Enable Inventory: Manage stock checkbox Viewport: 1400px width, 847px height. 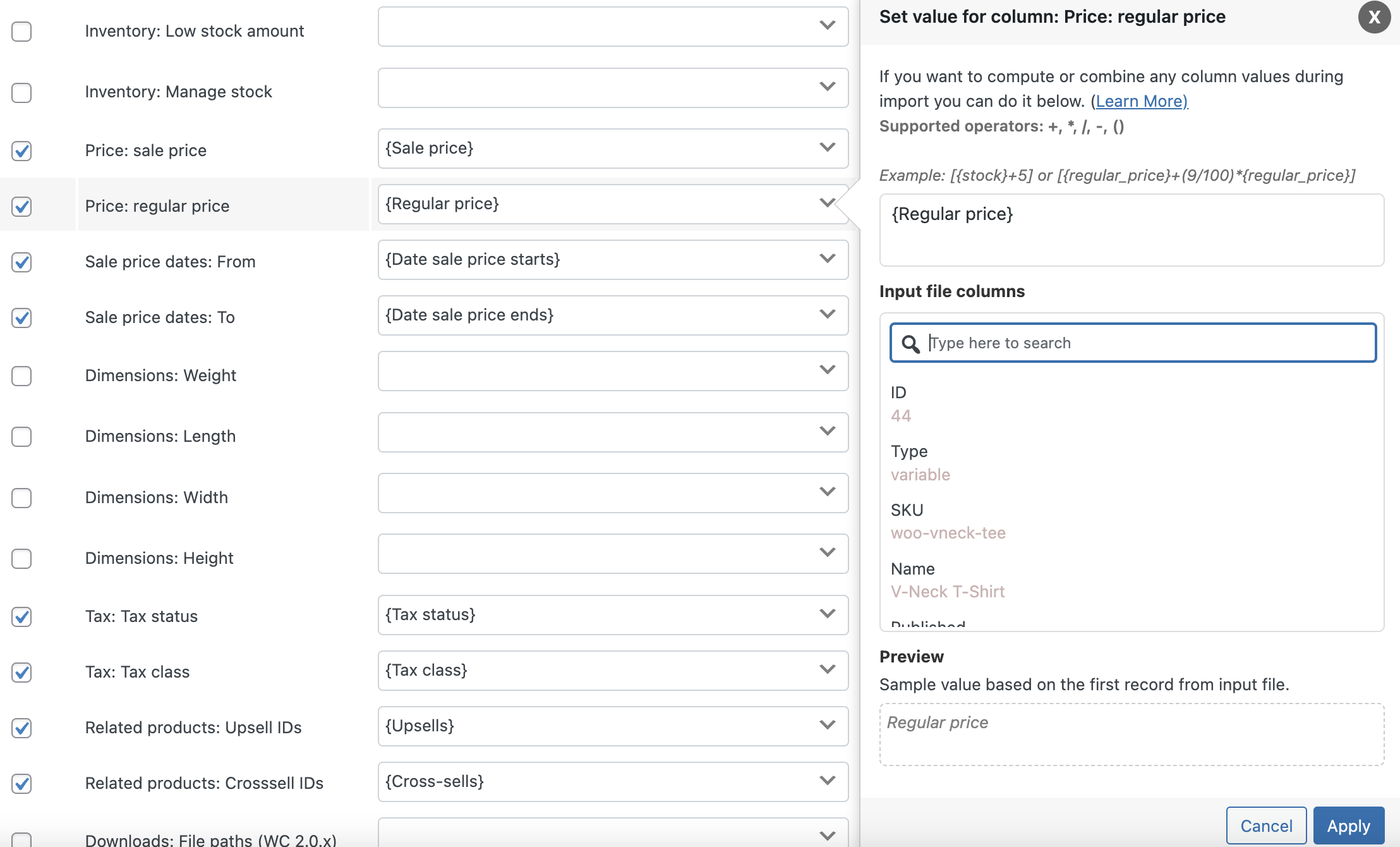click(21, 92)
